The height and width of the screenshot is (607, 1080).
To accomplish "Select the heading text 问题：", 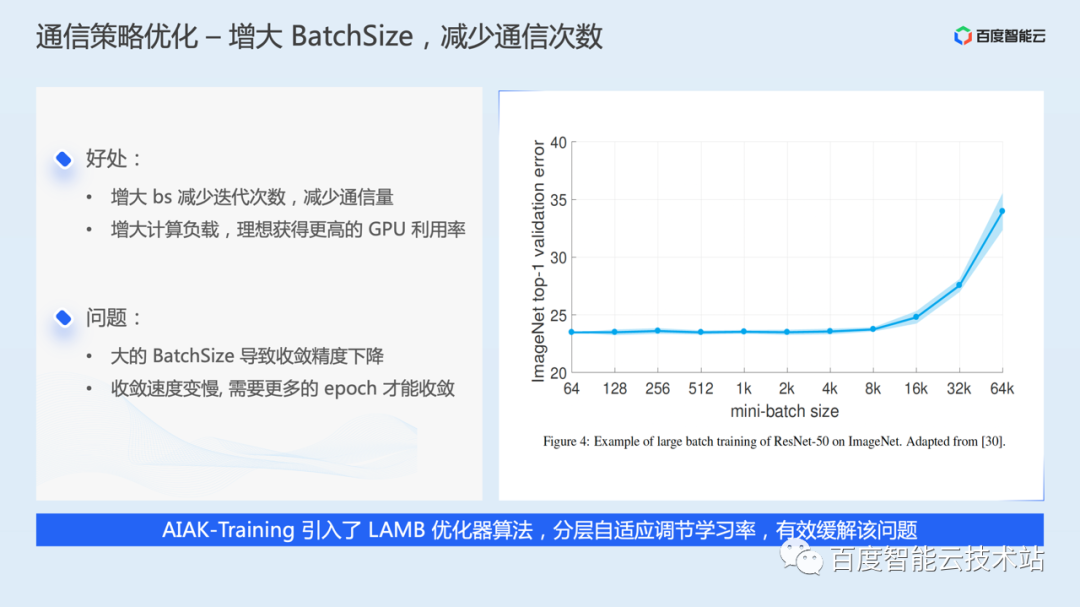I will coord(114,318).
